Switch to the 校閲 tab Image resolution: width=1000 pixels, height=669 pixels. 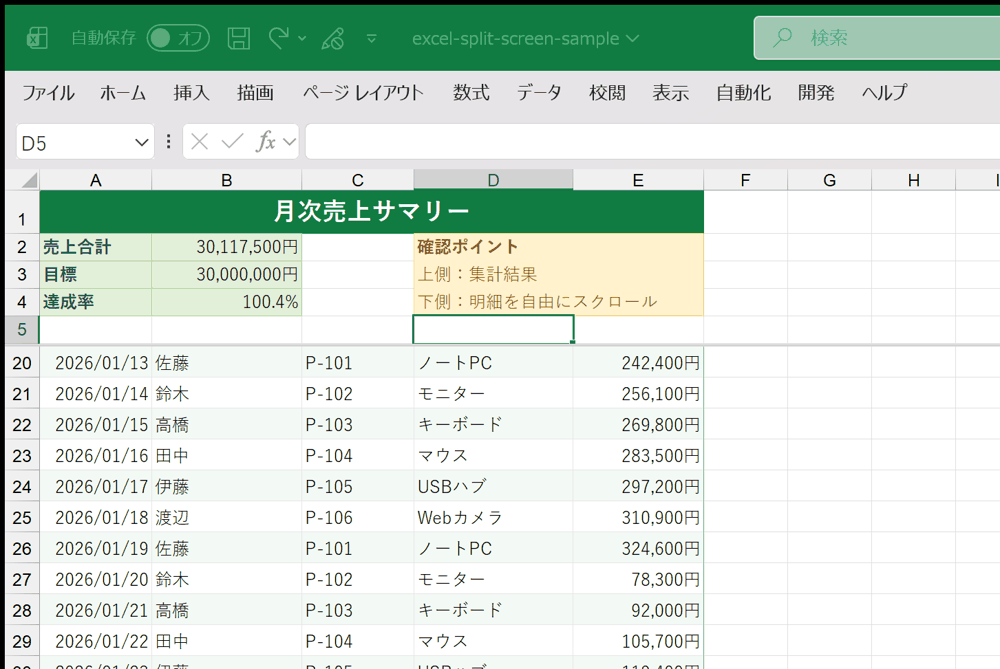click(x=607, y=93)
